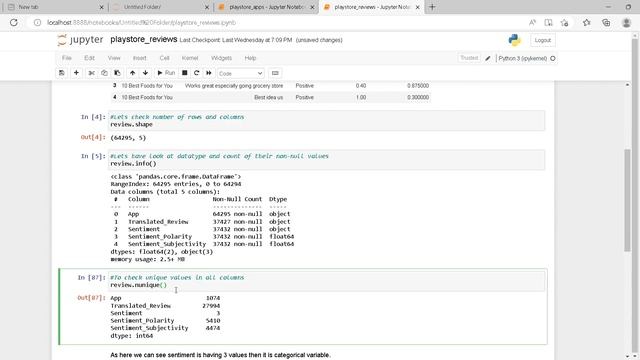
Task: Click the Jupyter logo
Action: [x=80, y=40]
